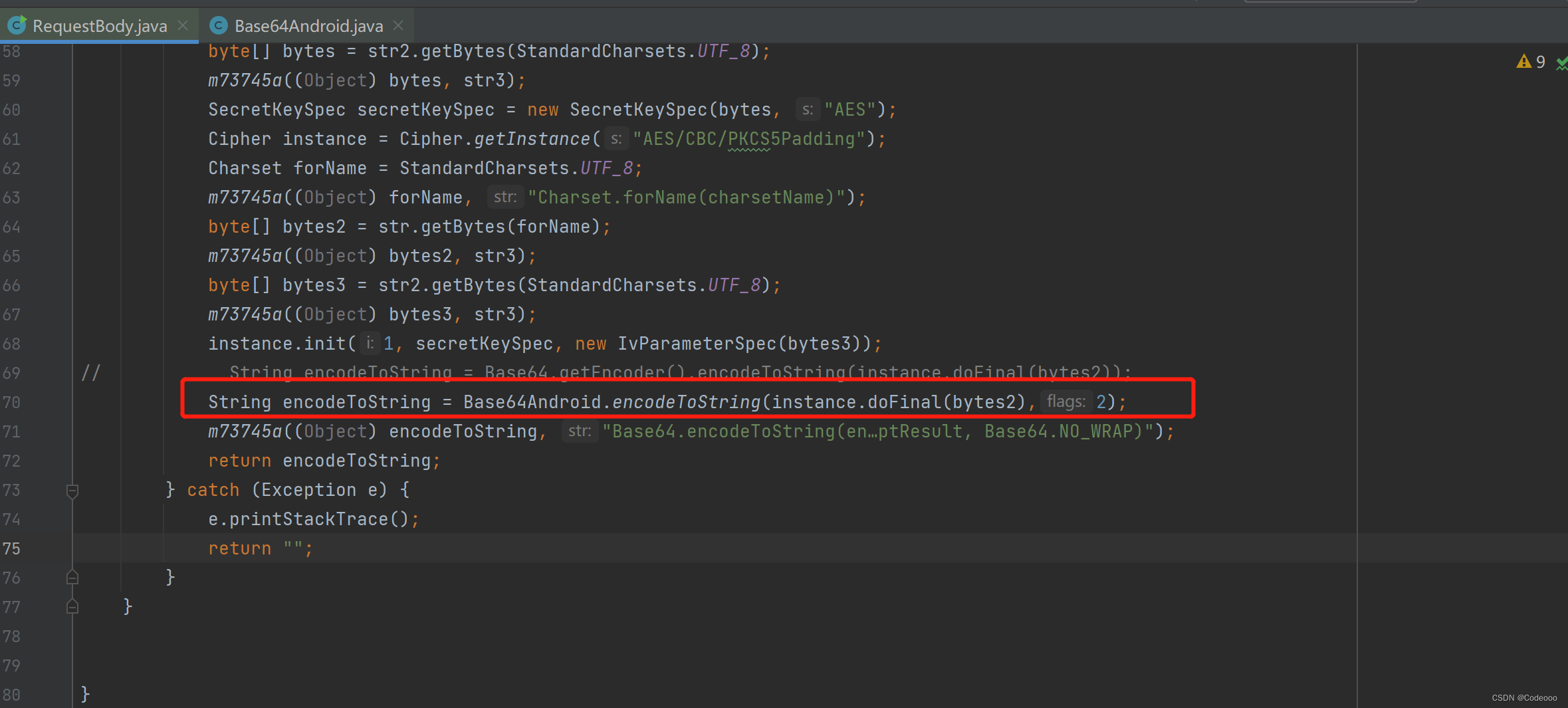Click the bytes3 variable declaration on line 66
This screenshot has width=1568, height=708.
click(314, 285)
